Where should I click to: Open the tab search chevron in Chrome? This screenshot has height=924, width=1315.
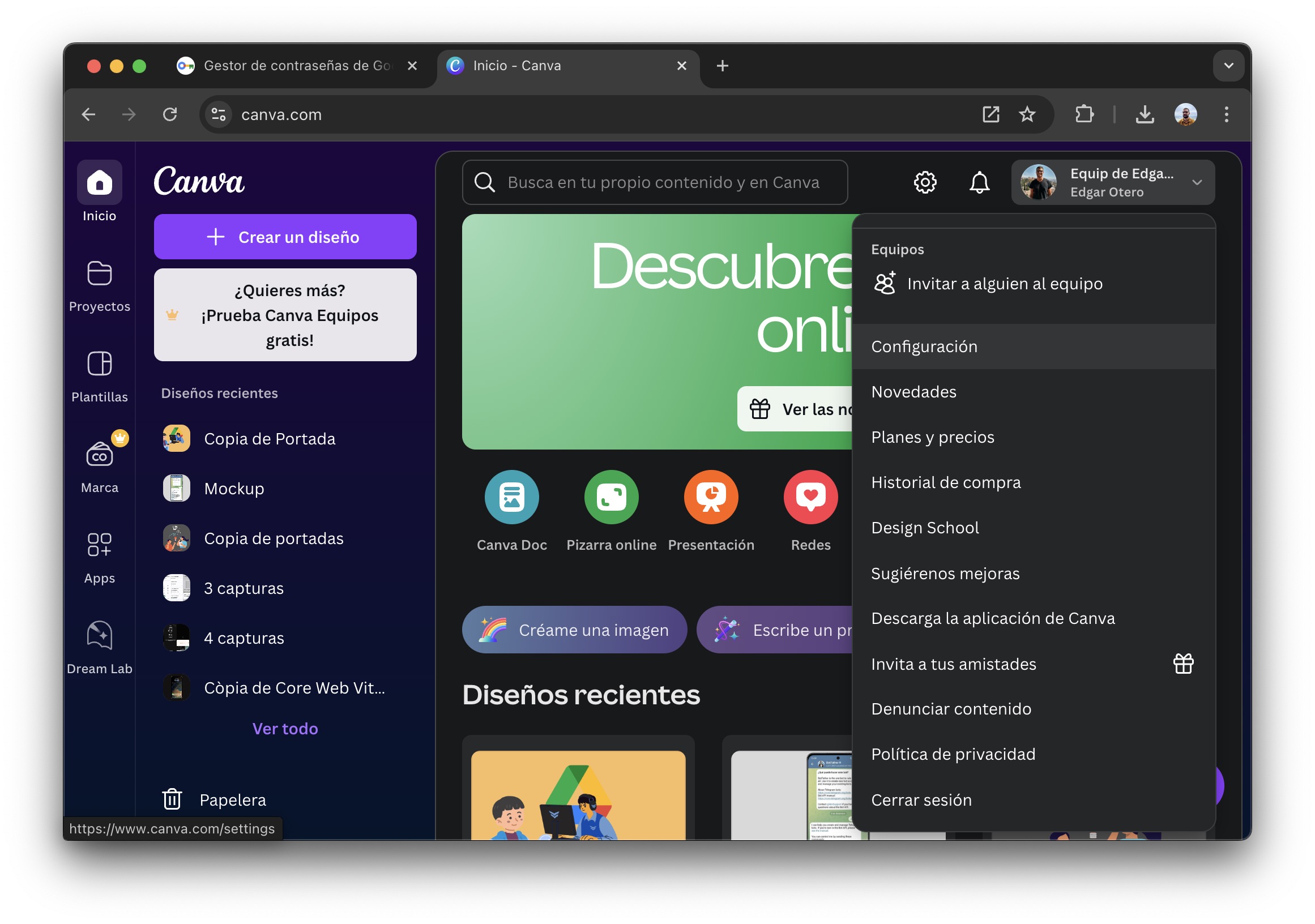pyautogui.click(x=1228, y=66)
